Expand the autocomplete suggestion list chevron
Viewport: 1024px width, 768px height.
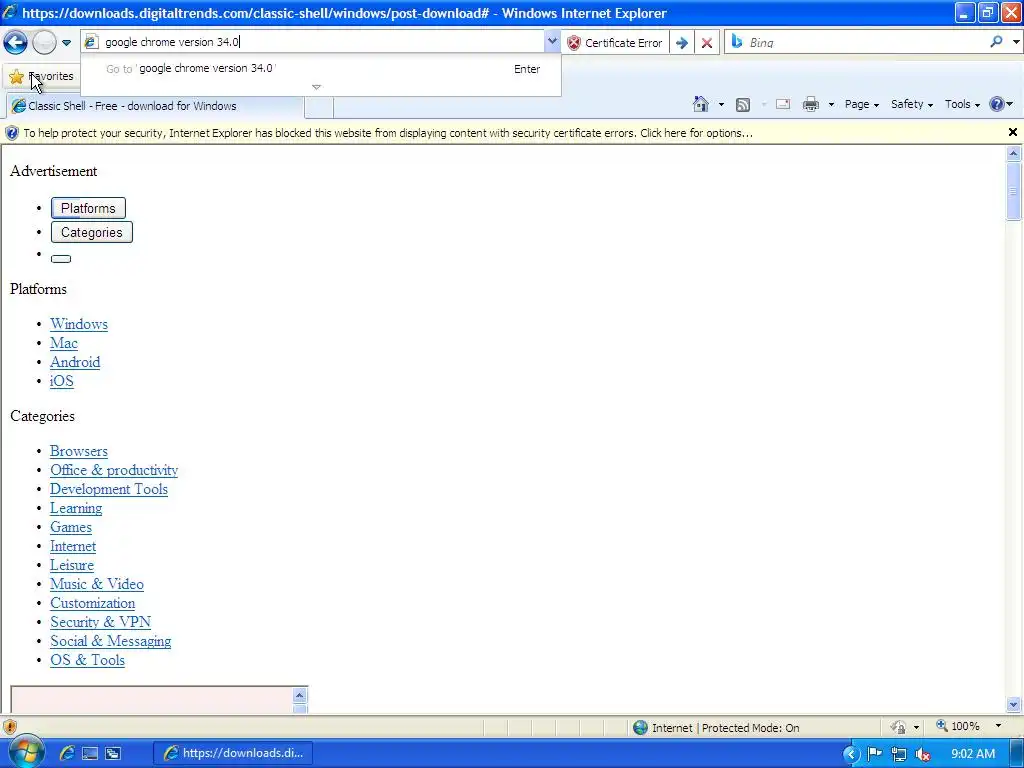(x=317, y=87)
